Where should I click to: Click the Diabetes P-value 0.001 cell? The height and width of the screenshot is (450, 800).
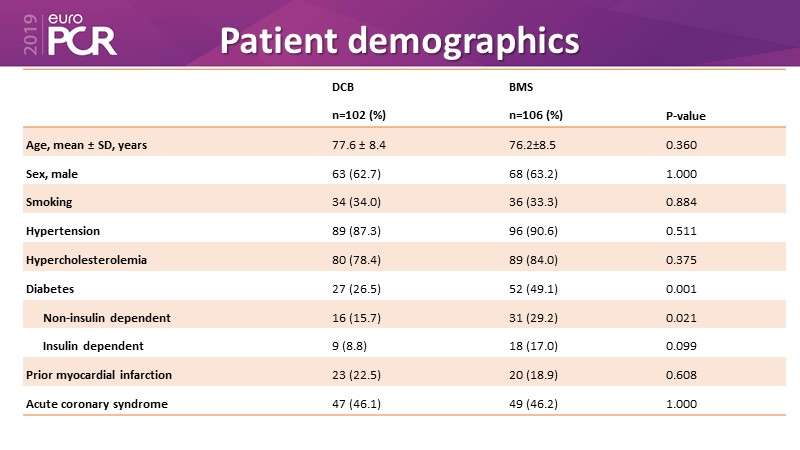coord(682,289)
